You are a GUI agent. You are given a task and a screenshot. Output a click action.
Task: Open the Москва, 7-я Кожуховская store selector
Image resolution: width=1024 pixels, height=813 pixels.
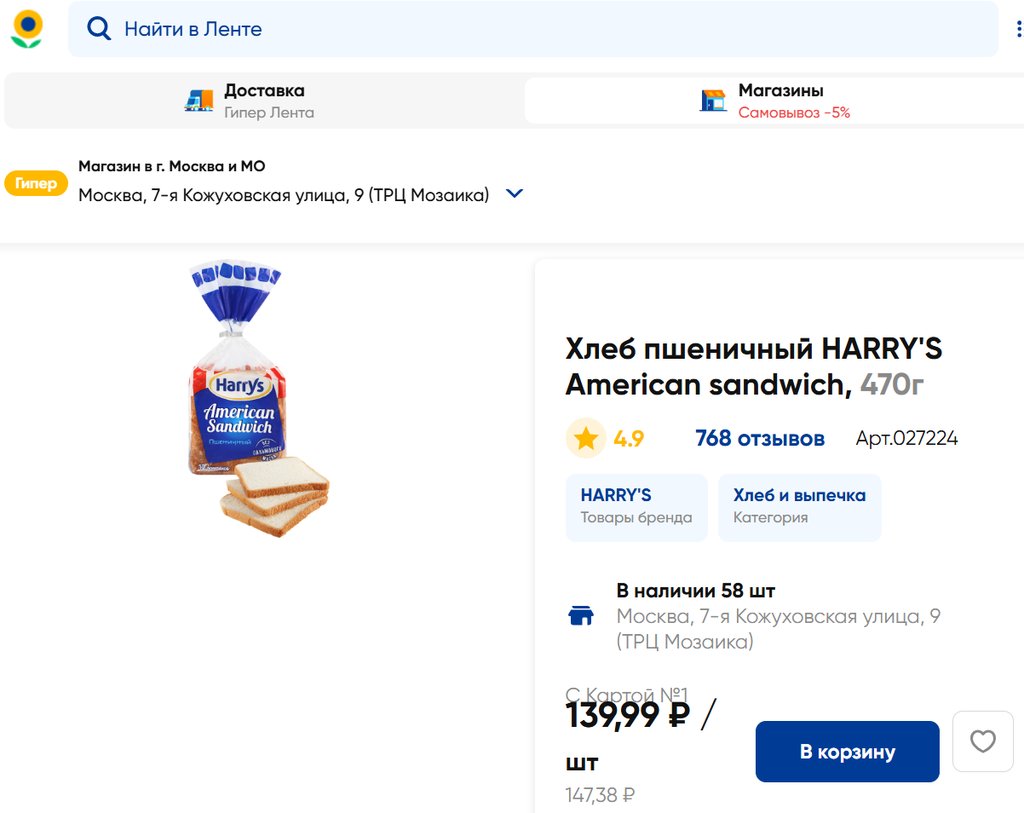tap(284, 195)
